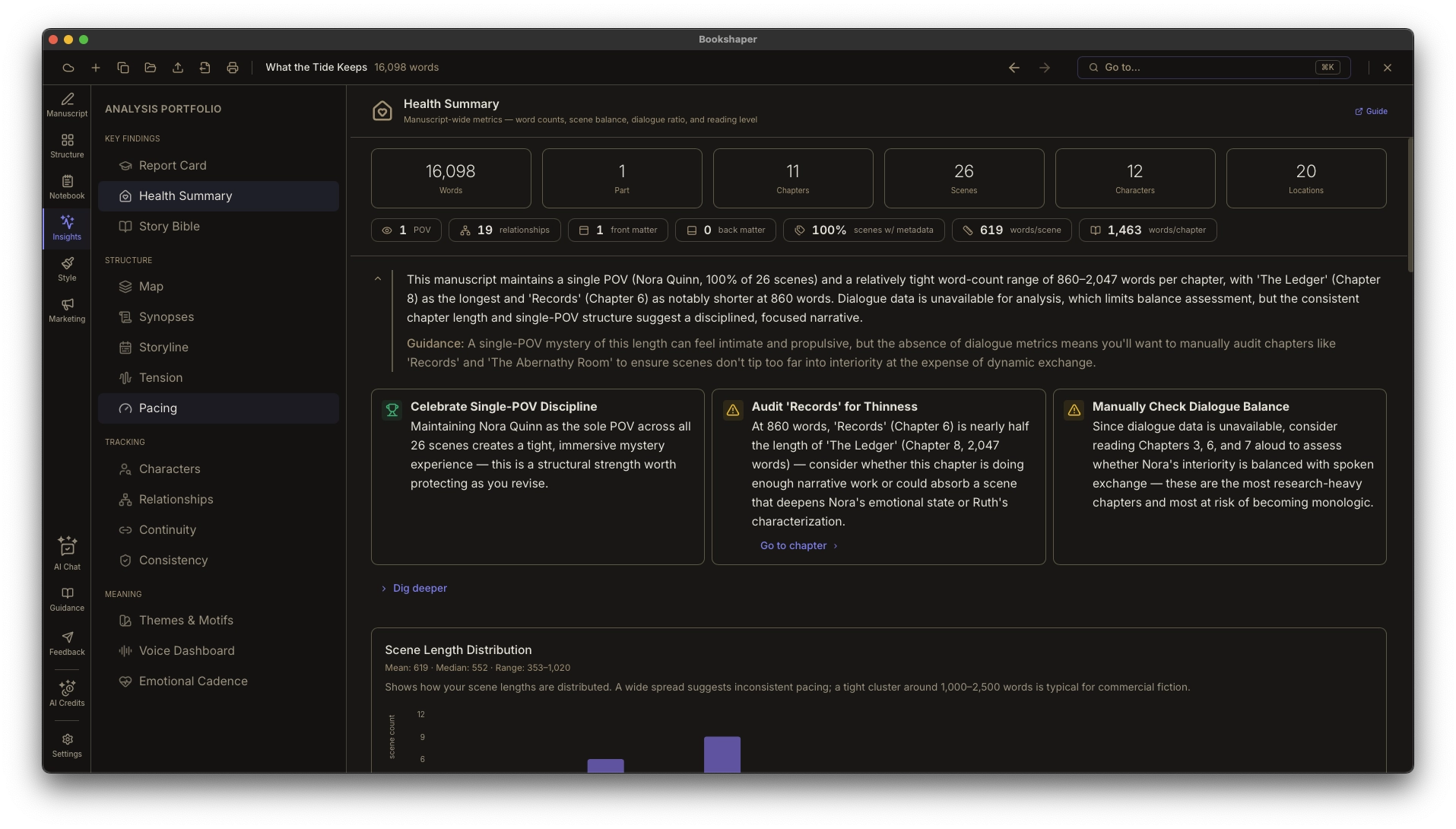This screenshot has height=829, width=1456.
Task: Click the 100% scenes w/ metadata chip
Action: (864, 230)
